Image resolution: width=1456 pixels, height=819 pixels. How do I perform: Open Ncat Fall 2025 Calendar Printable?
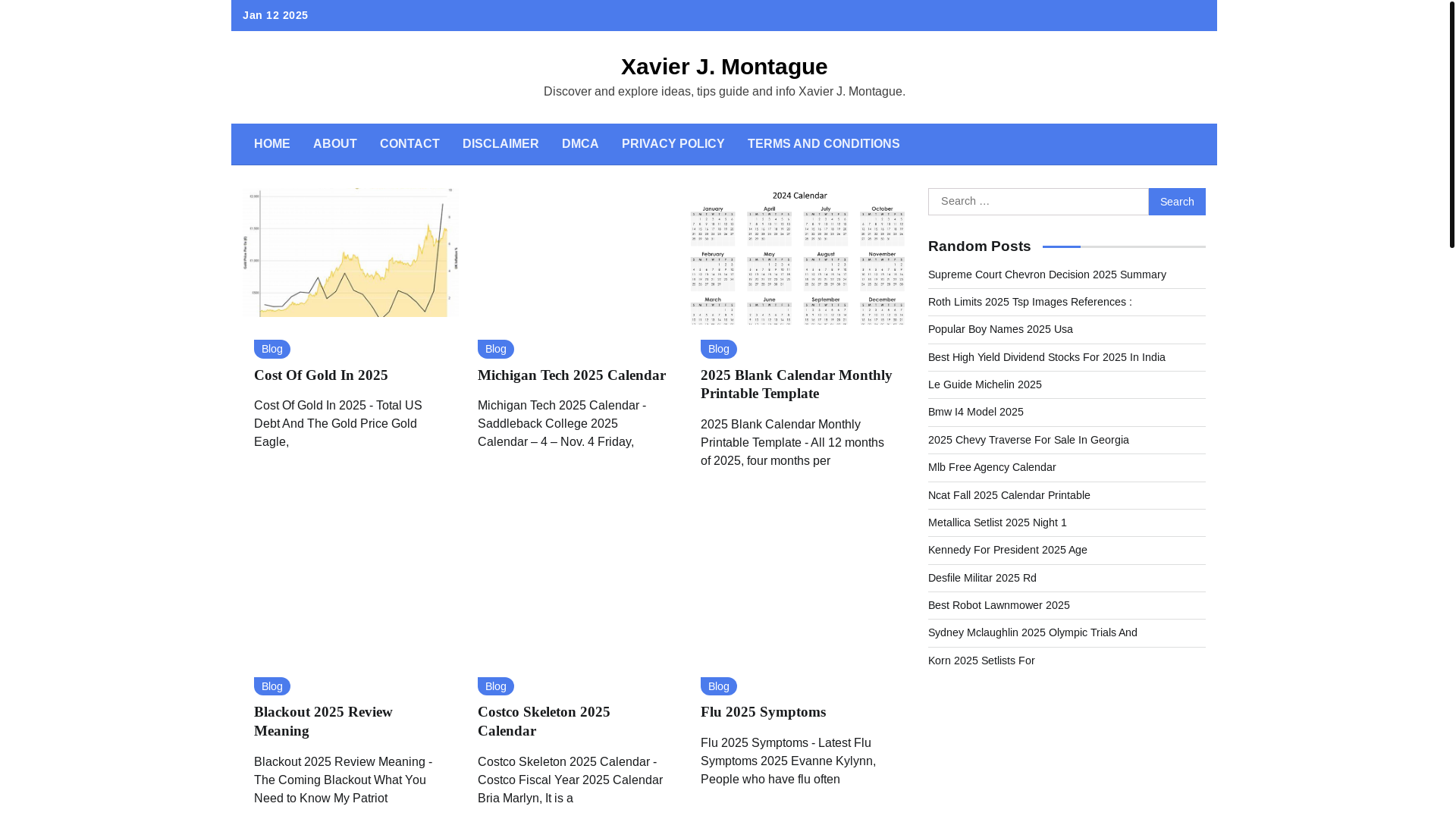[x=1009, y=495]
